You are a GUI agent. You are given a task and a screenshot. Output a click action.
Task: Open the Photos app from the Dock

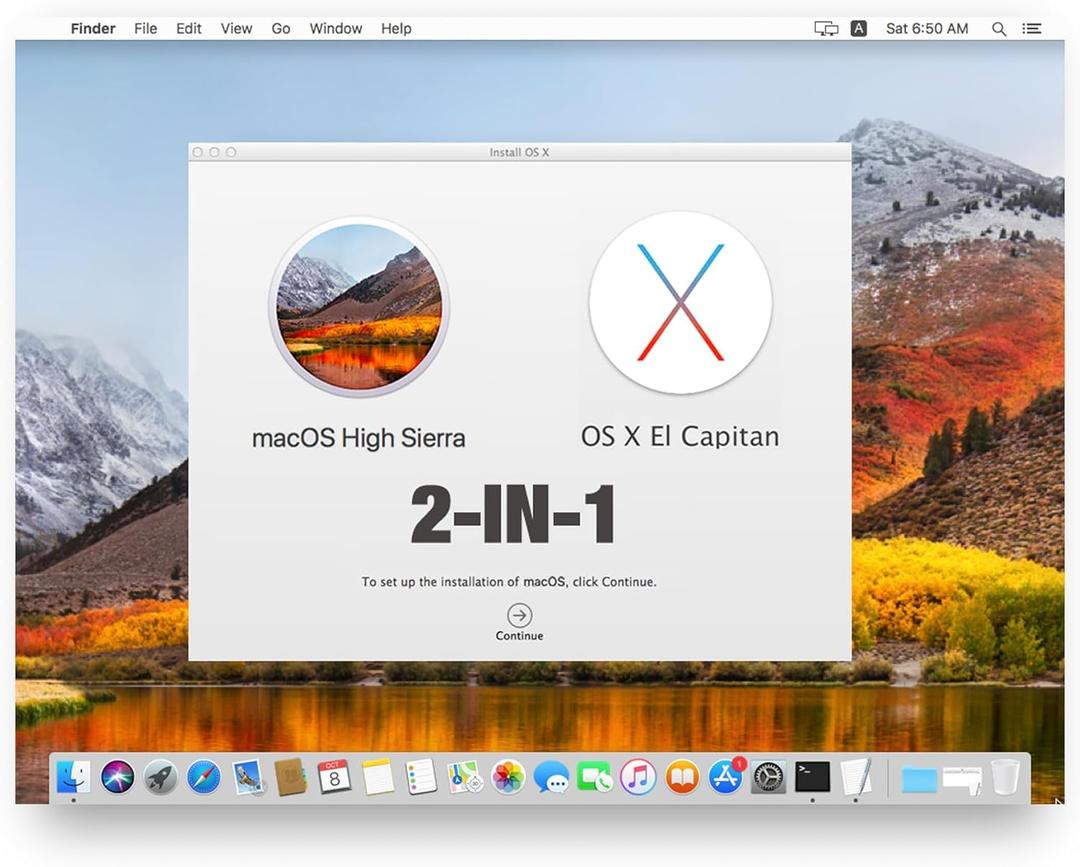coord(508,777)
